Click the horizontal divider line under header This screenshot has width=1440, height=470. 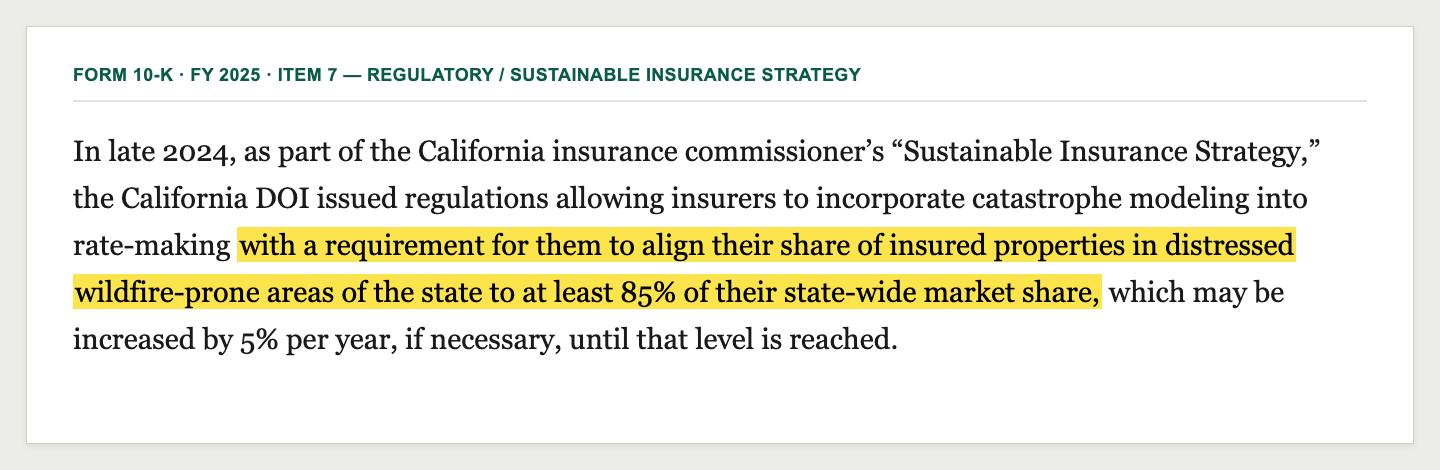720,101
